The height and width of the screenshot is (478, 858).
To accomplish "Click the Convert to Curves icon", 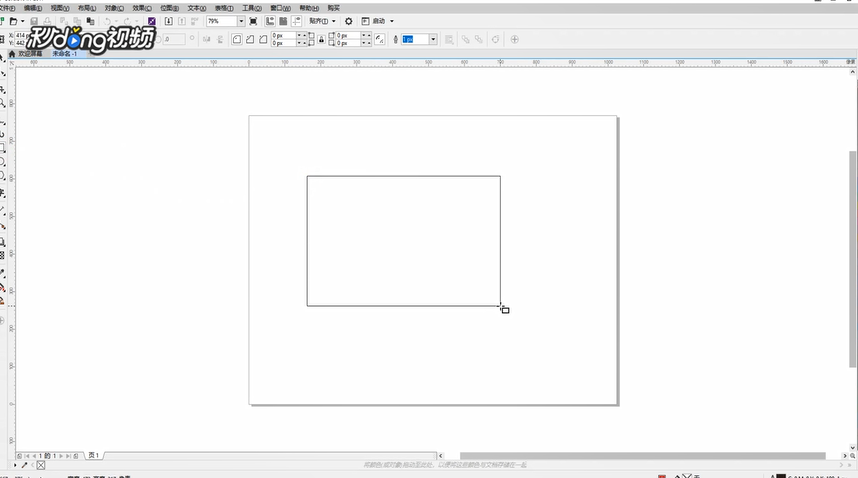I will click(495, 39).
